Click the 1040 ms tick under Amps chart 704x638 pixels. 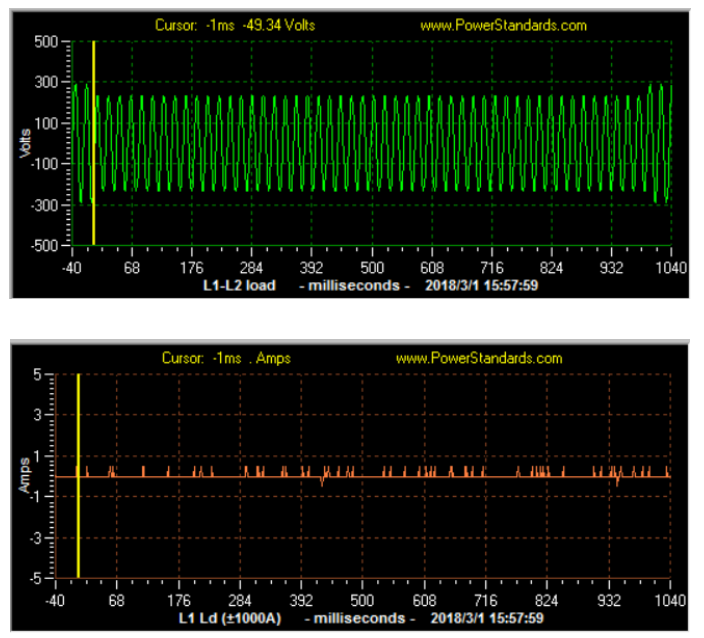click(x=667, y=601)
